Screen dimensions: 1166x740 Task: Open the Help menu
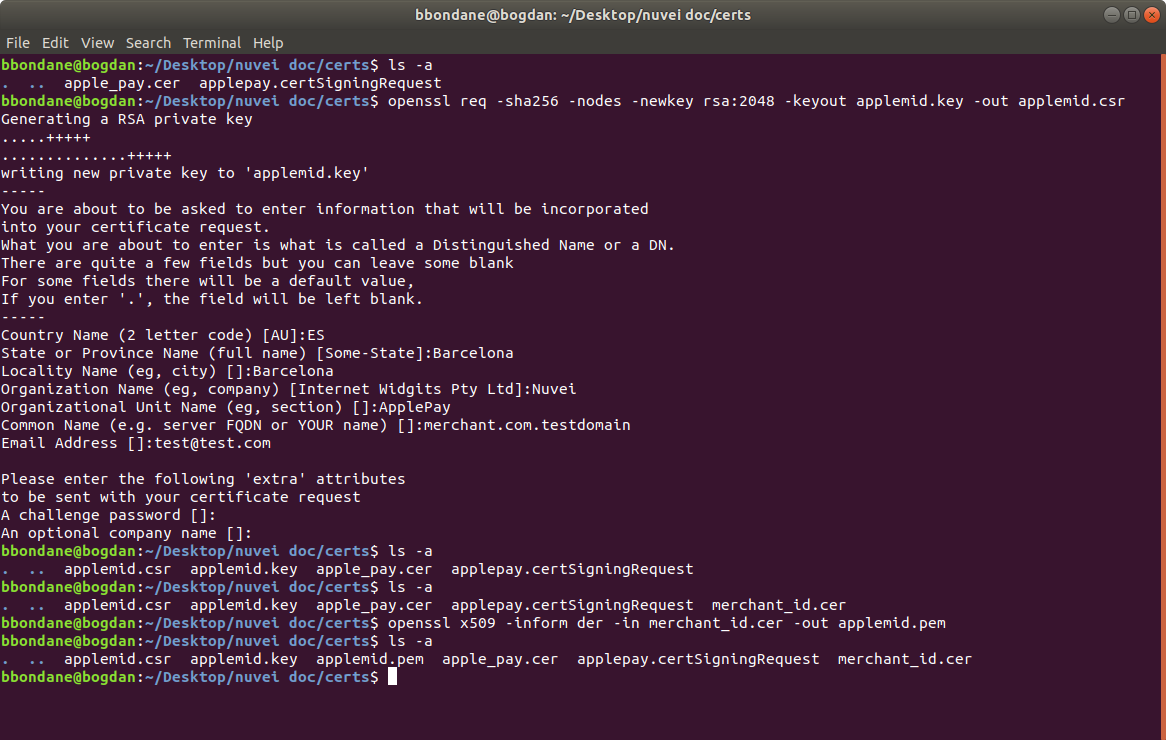[268, 43]
